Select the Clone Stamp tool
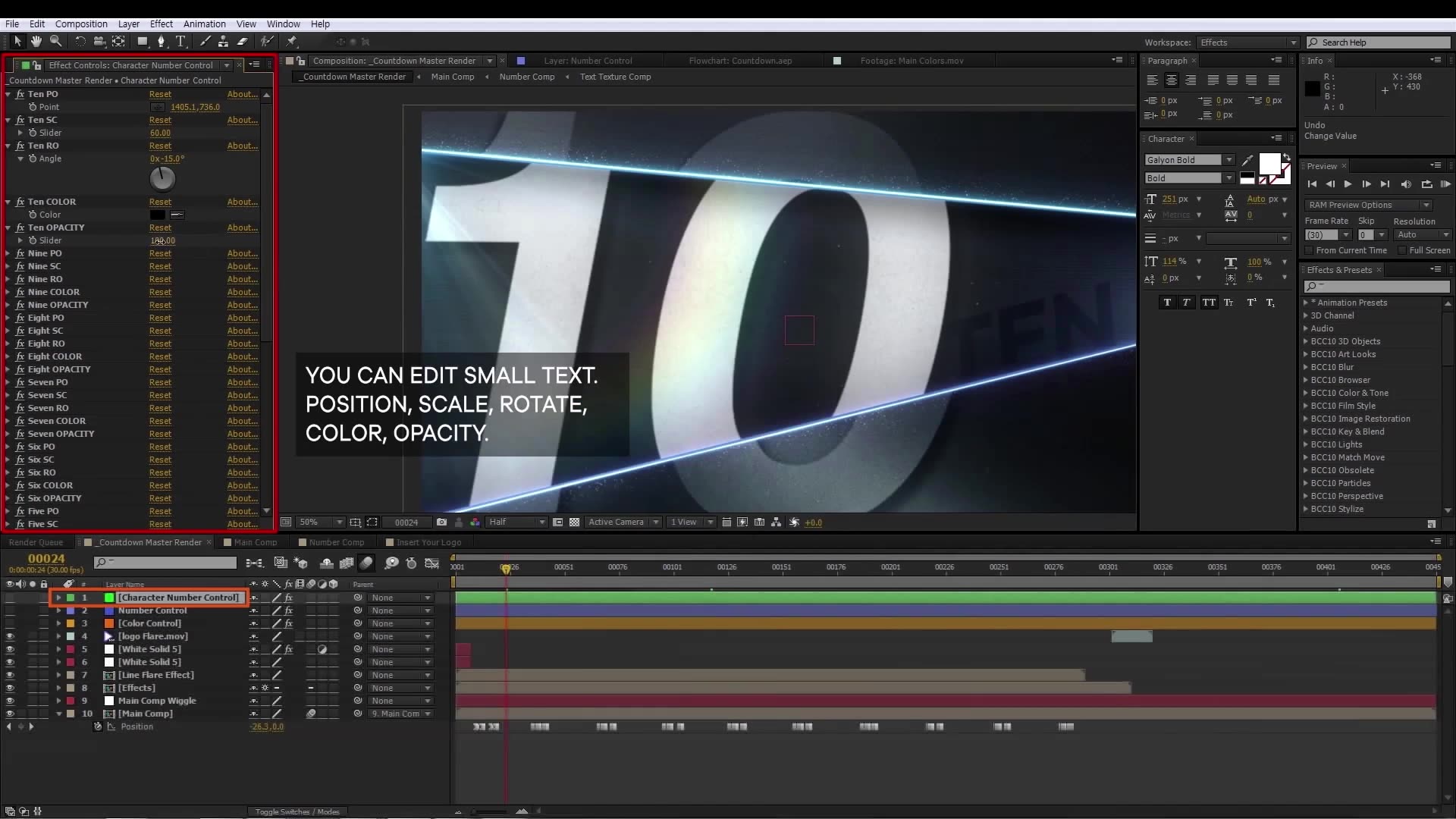This screenshot has height=819, width=1456. 223,41
